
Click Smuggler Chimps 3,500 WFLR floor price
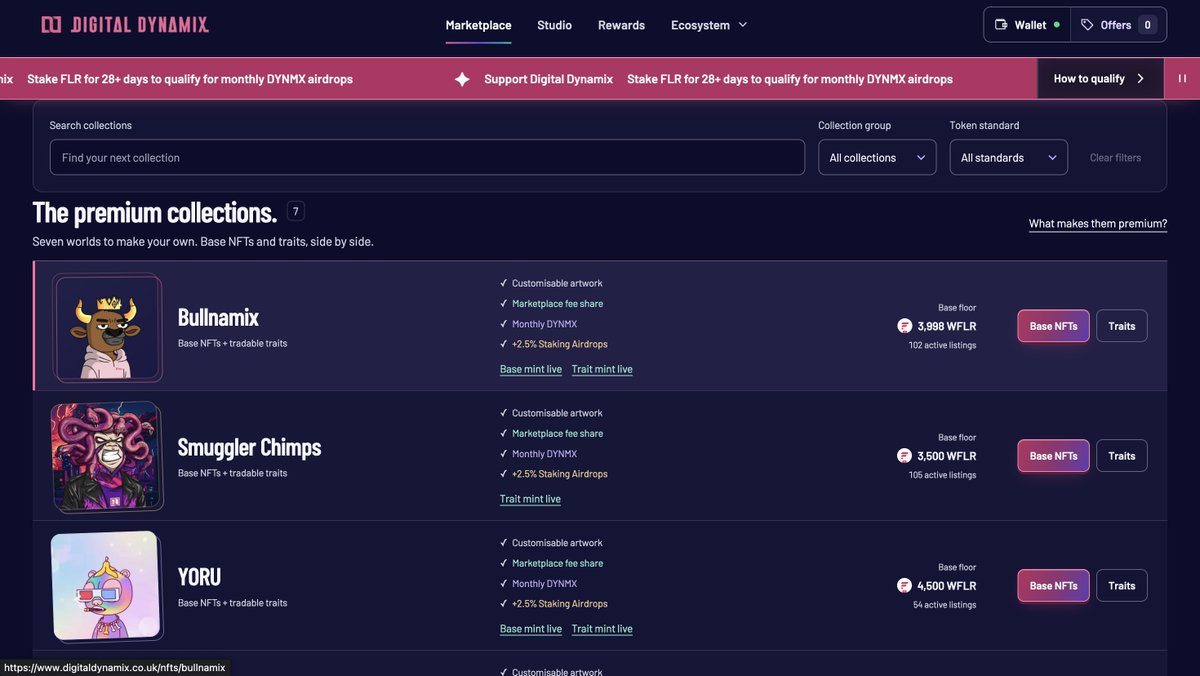click(x=947, y=456)
